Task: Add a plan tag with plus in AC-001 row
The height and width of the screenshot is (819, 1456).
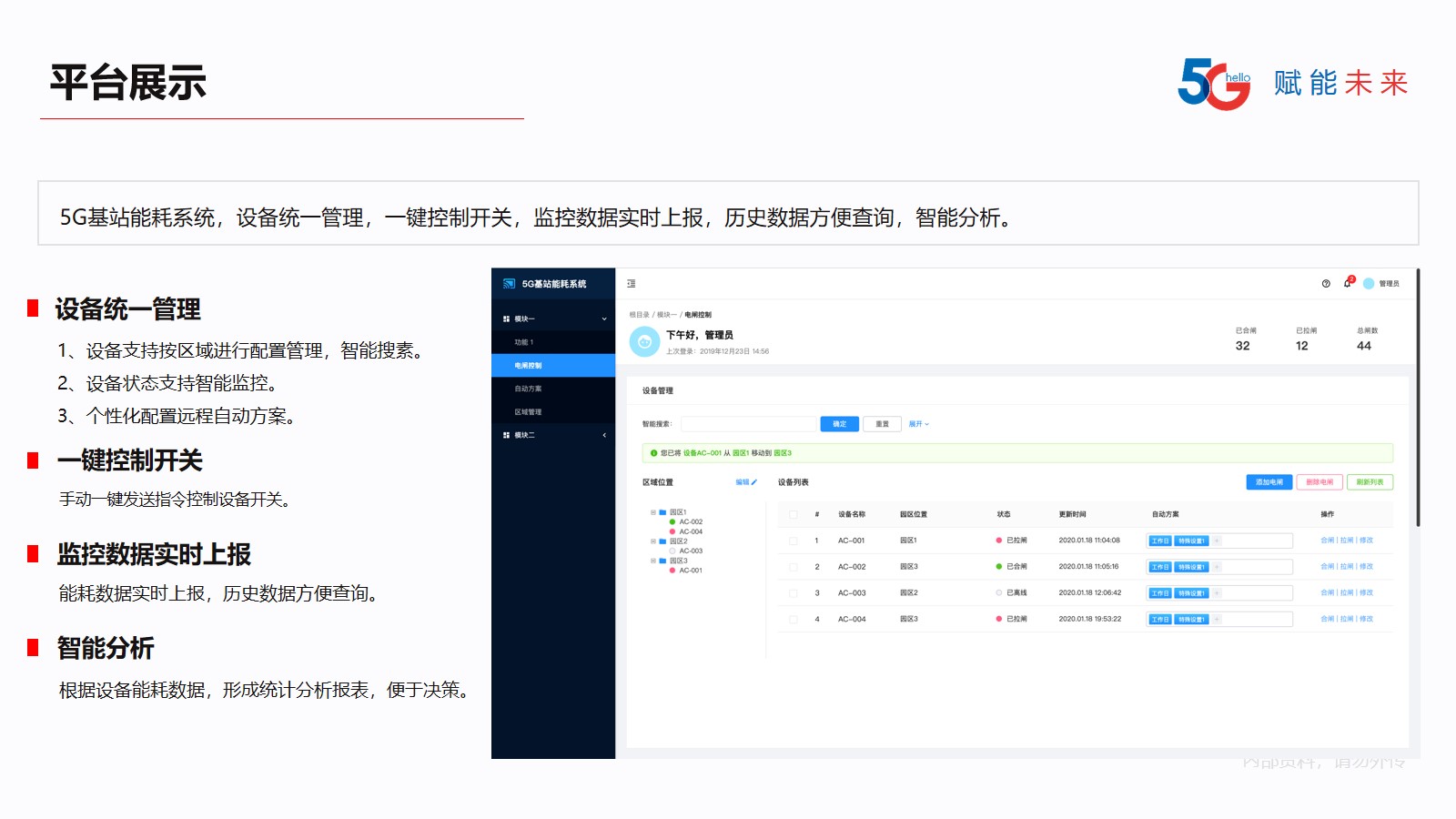Action: (1217, 541)
